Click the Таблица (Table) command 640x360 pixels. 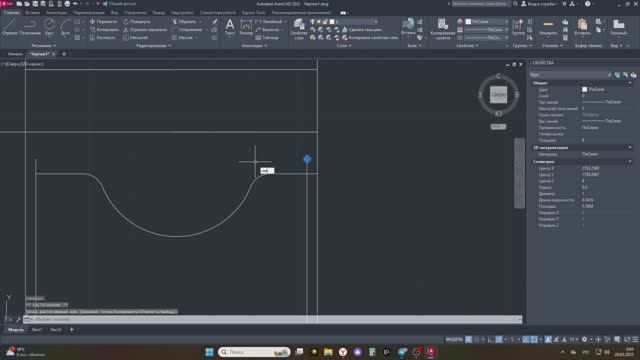pyautogui.click(x=267, y=38)
